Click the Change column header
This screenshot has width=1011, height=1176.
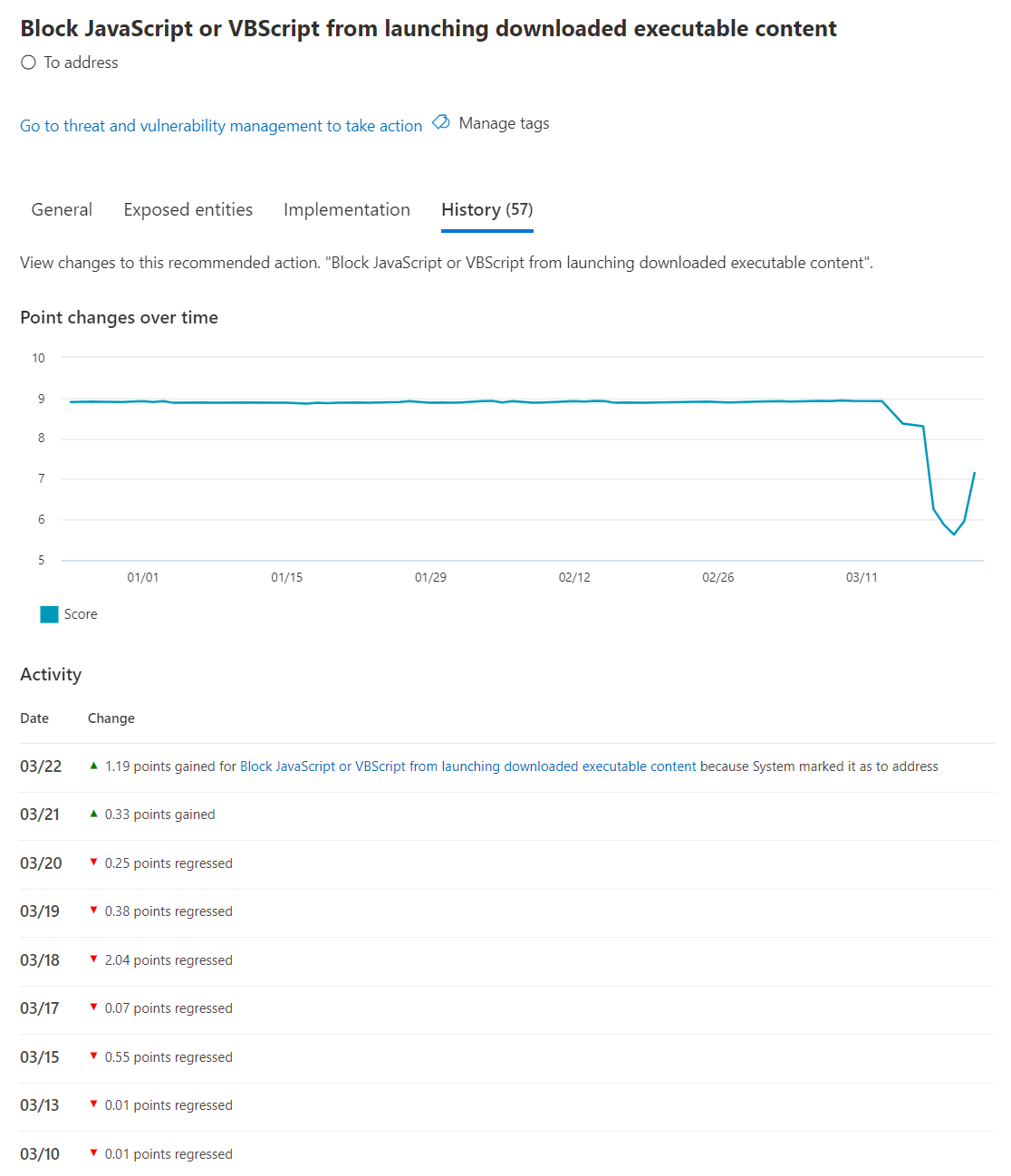click(x=111, y=718)
